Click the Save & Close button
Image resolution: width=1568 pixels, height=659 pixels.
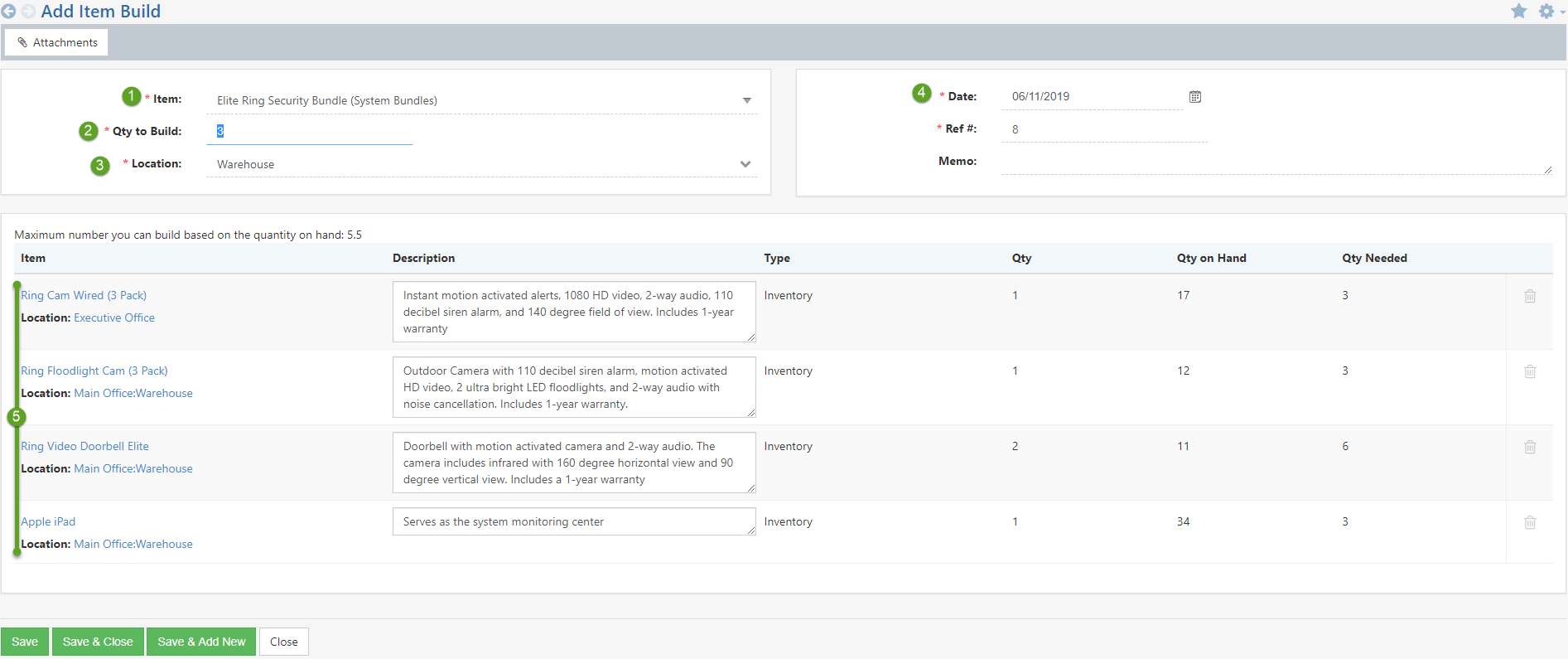98,642
